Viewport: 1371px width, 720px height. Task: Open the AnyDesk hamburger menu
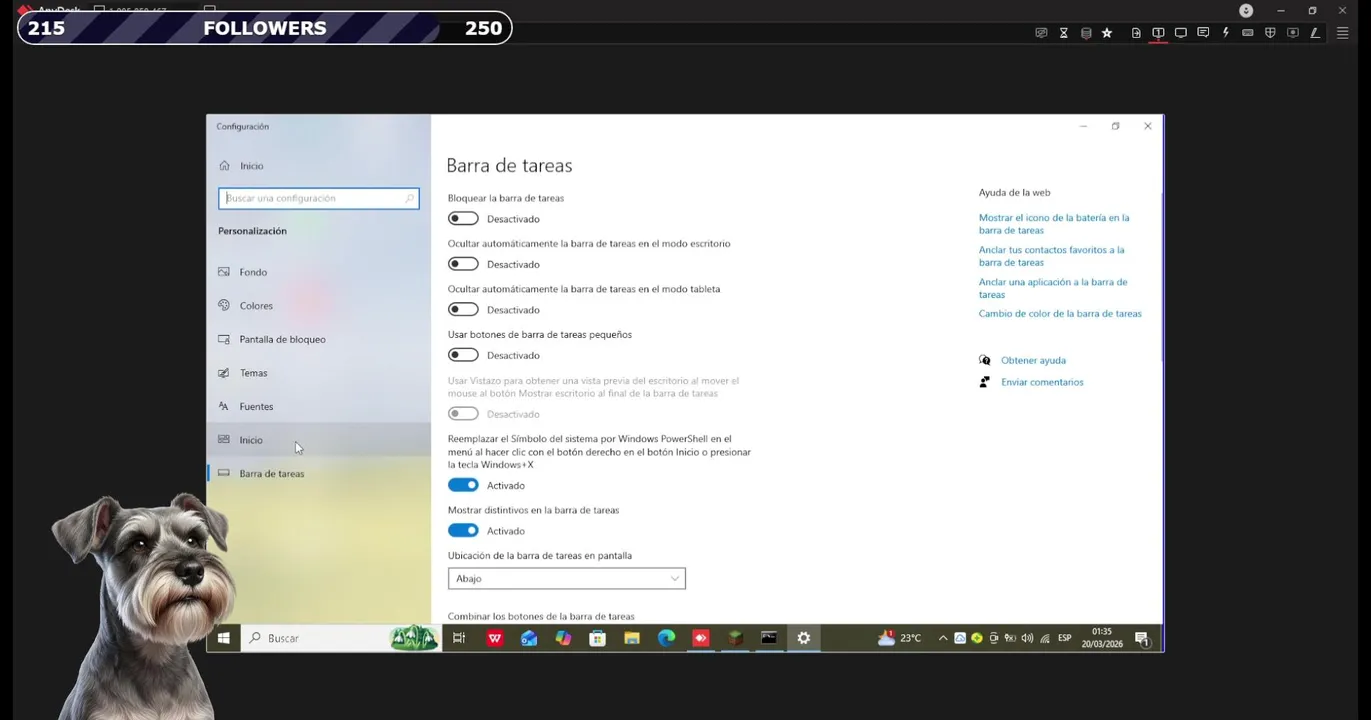(1343, 33)
